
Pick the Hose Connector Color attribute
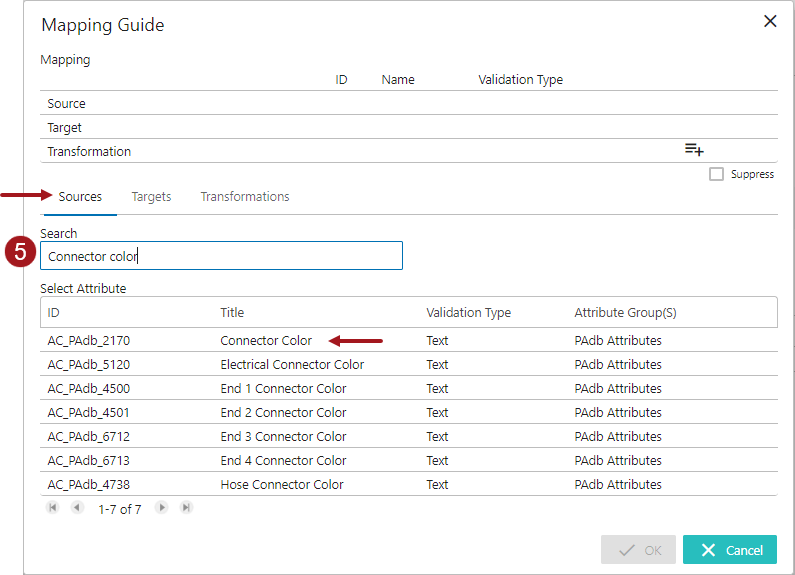(282, 485)
